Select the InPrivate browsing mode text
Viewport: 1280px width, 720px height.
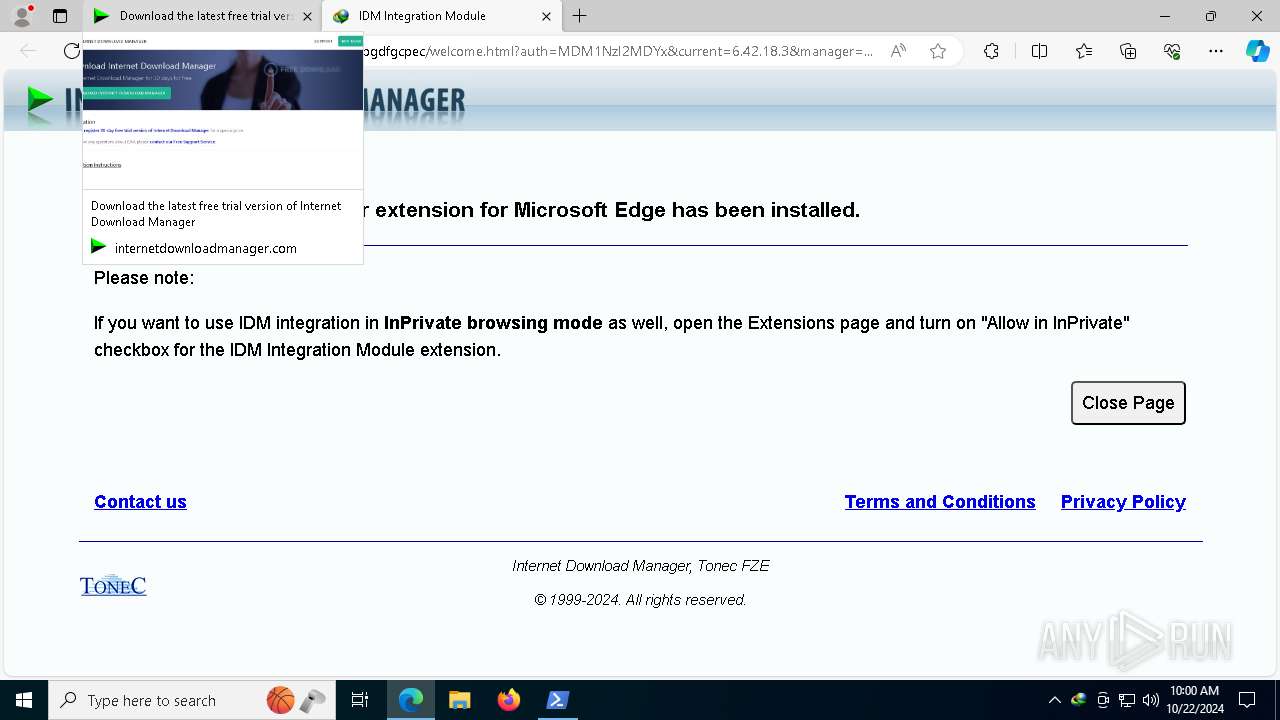pos(493,323)
